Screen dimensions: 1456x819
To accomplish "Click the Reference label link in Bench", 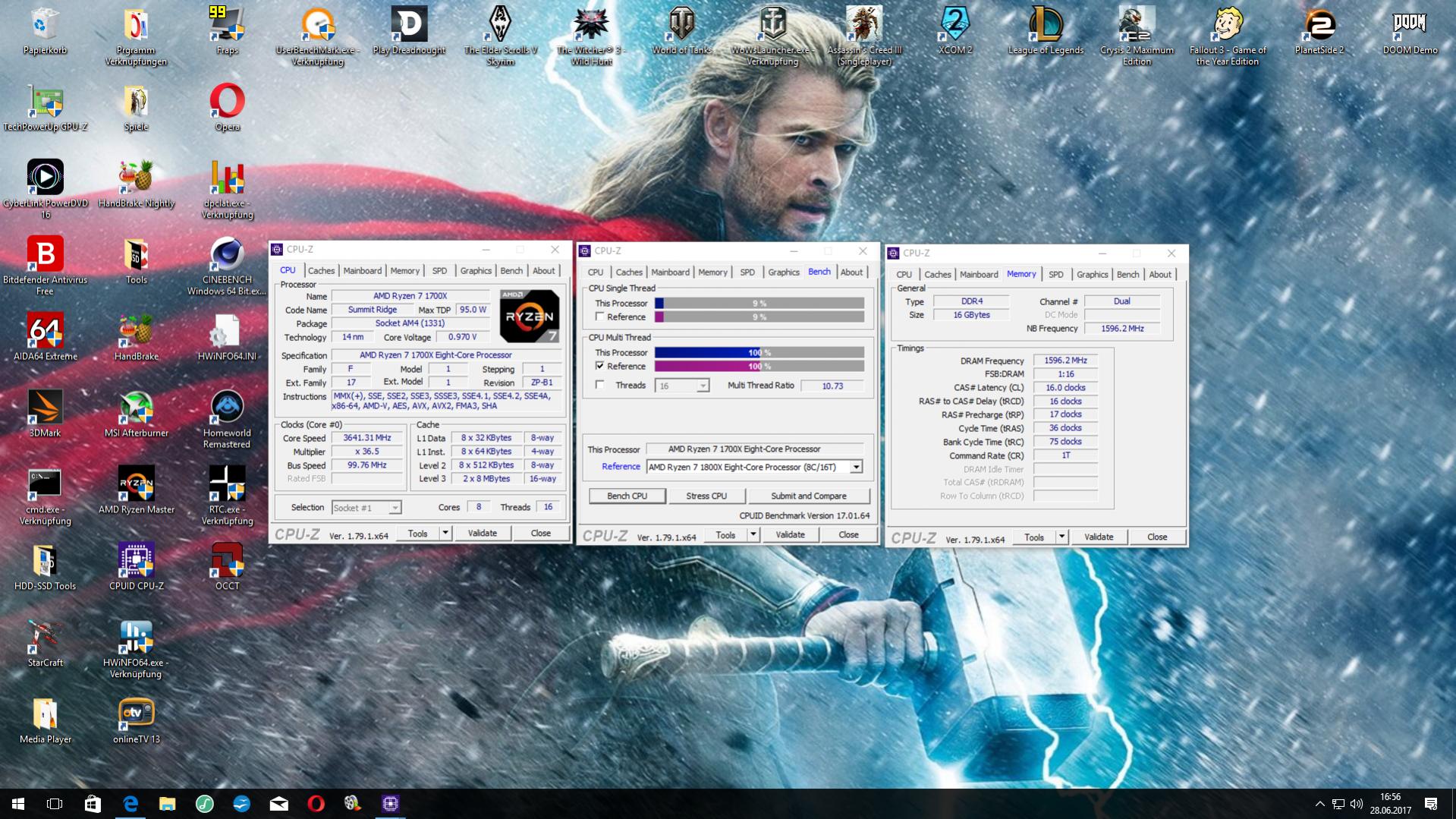I will tap(621, 467).
